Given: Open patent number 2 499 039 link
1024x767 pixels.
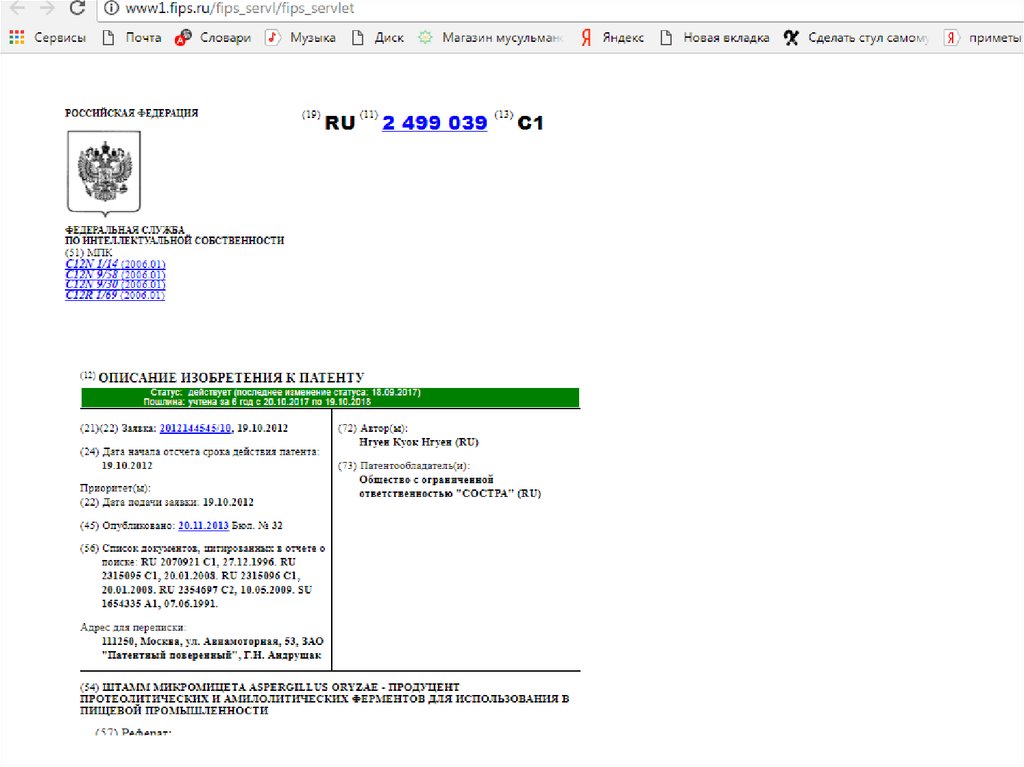Looking at the screenshot, I should [434, 123].
